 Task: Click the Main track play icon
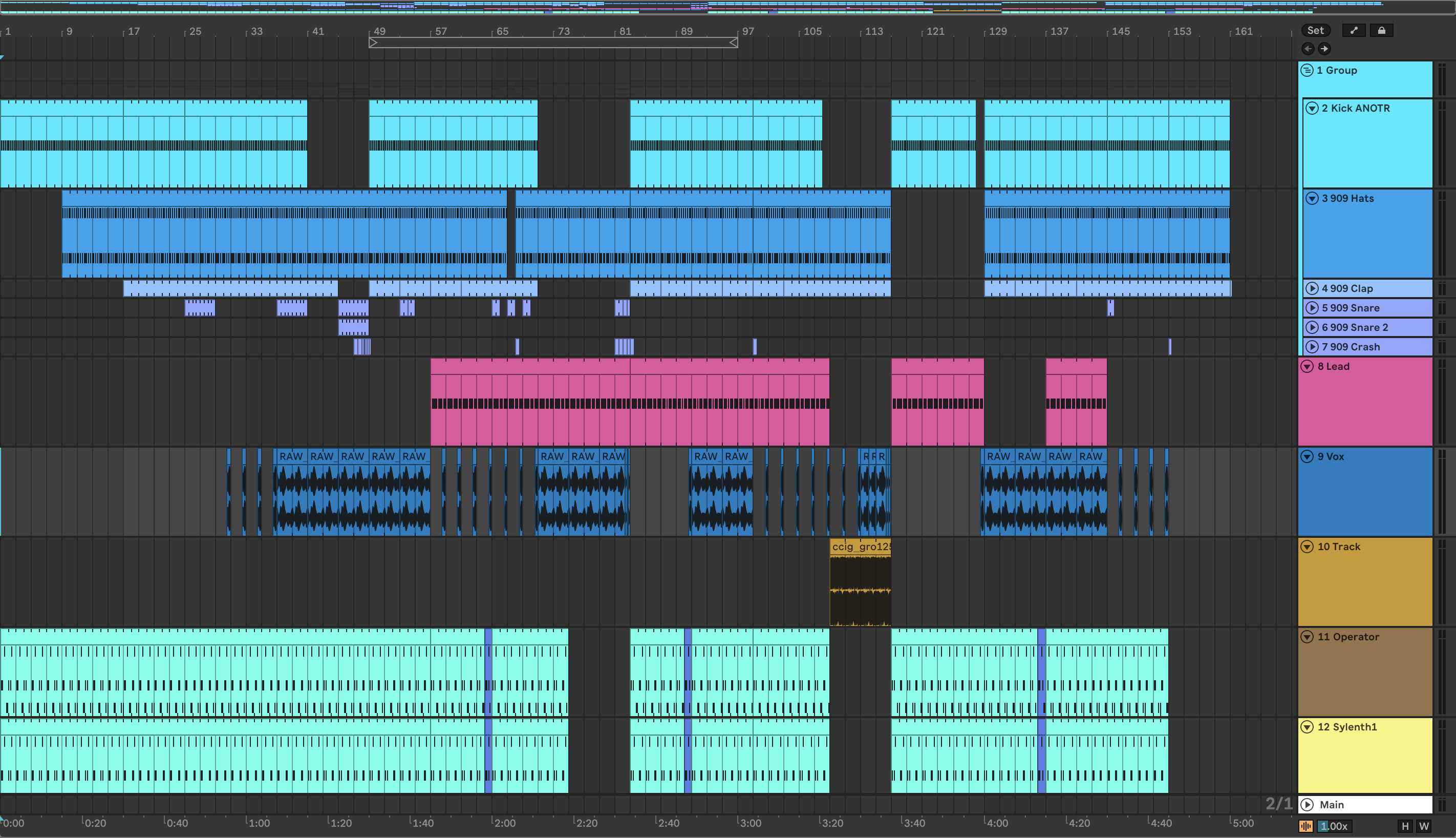click(x=1307, y=805)
